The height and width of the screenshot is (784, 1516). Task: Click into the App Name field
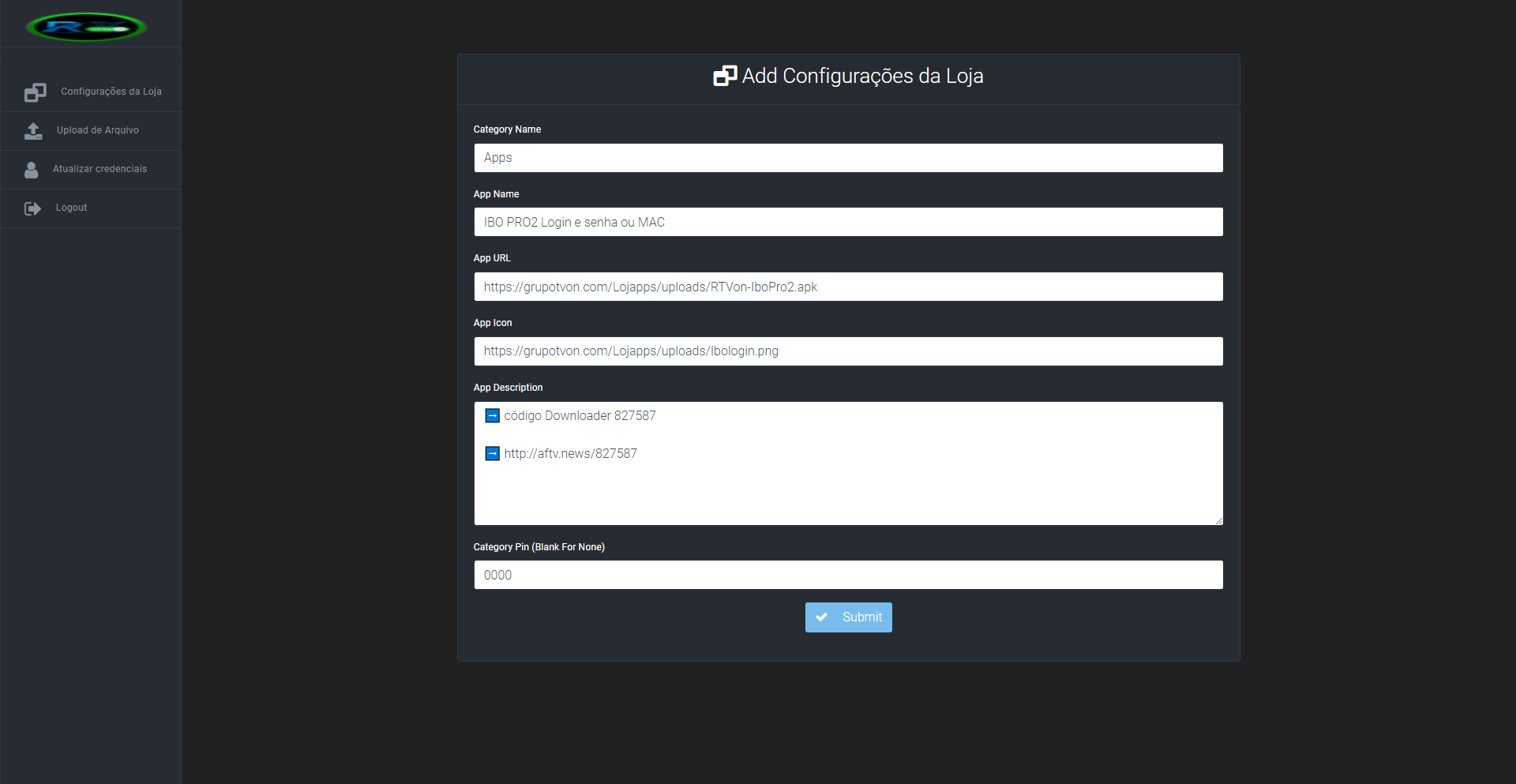pyautogui.click(x=848, y=223)
